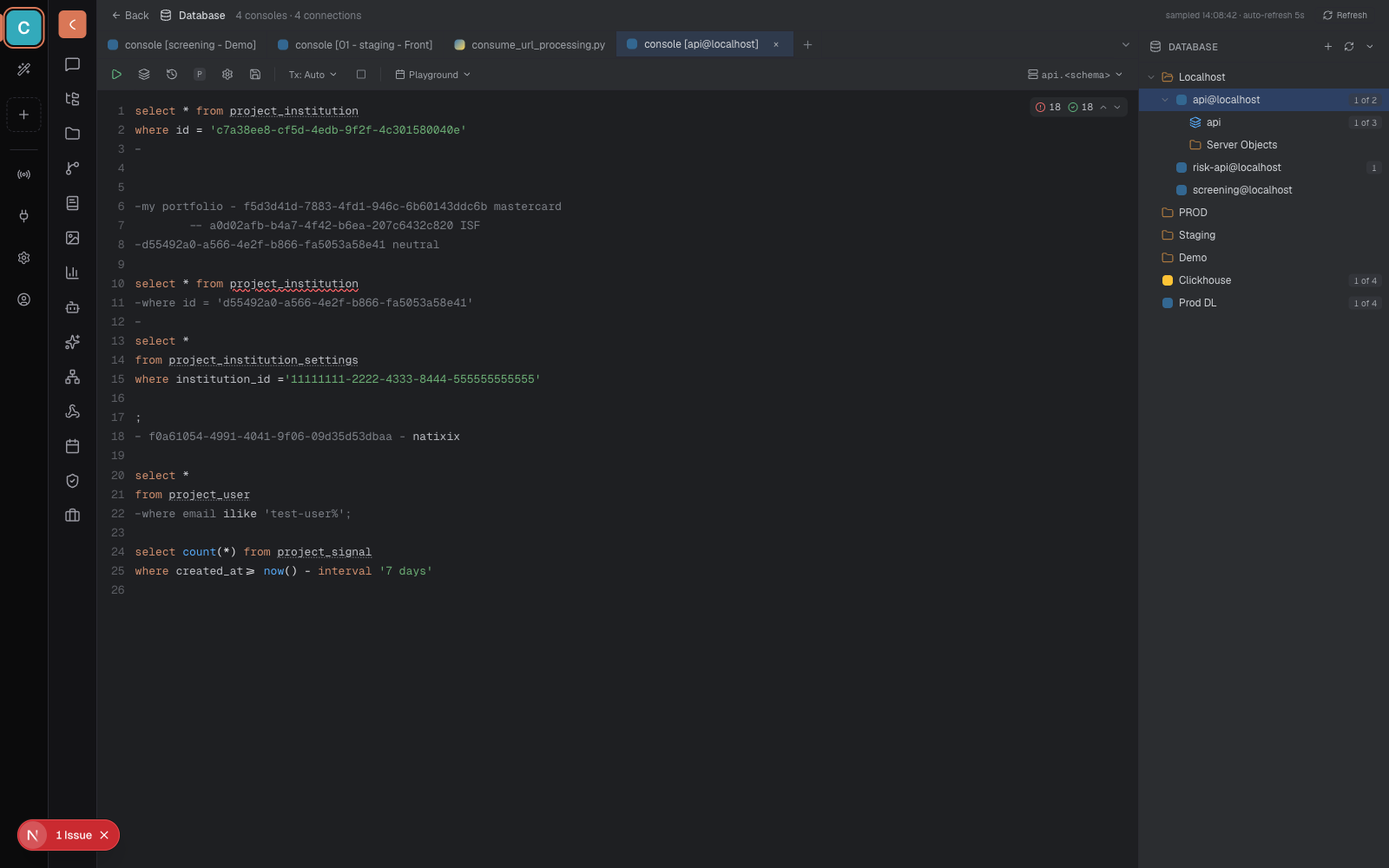Open query history clock icon
Screen dimensions: 1389x868
(x=172, y=75)
